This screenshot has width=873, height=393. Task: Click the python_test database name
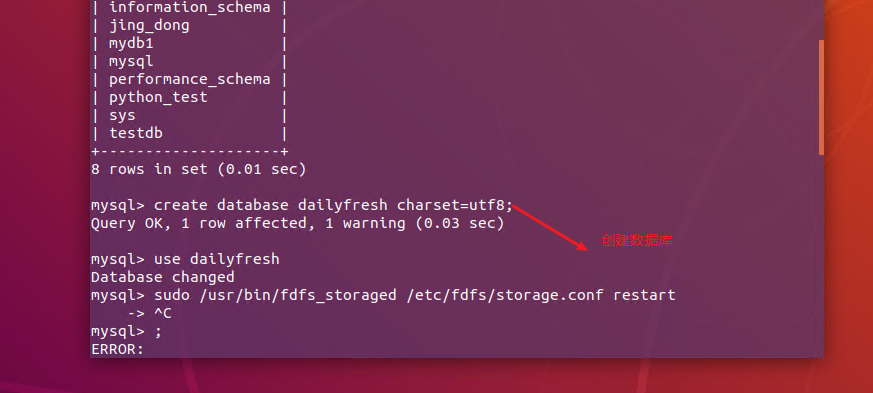click(x=158, y=97)
